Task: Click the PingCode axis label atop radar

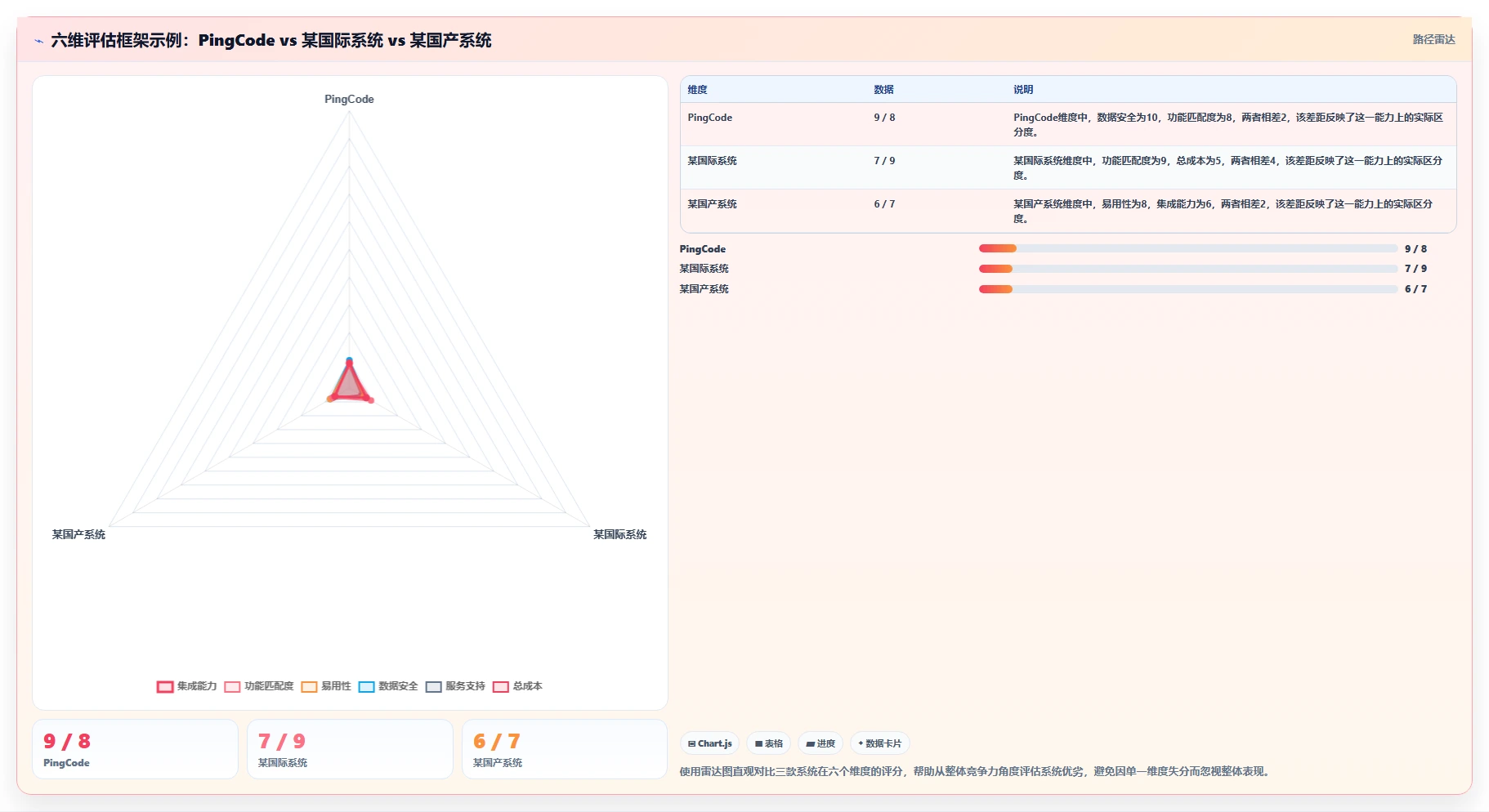Action: tap(349, 99)
